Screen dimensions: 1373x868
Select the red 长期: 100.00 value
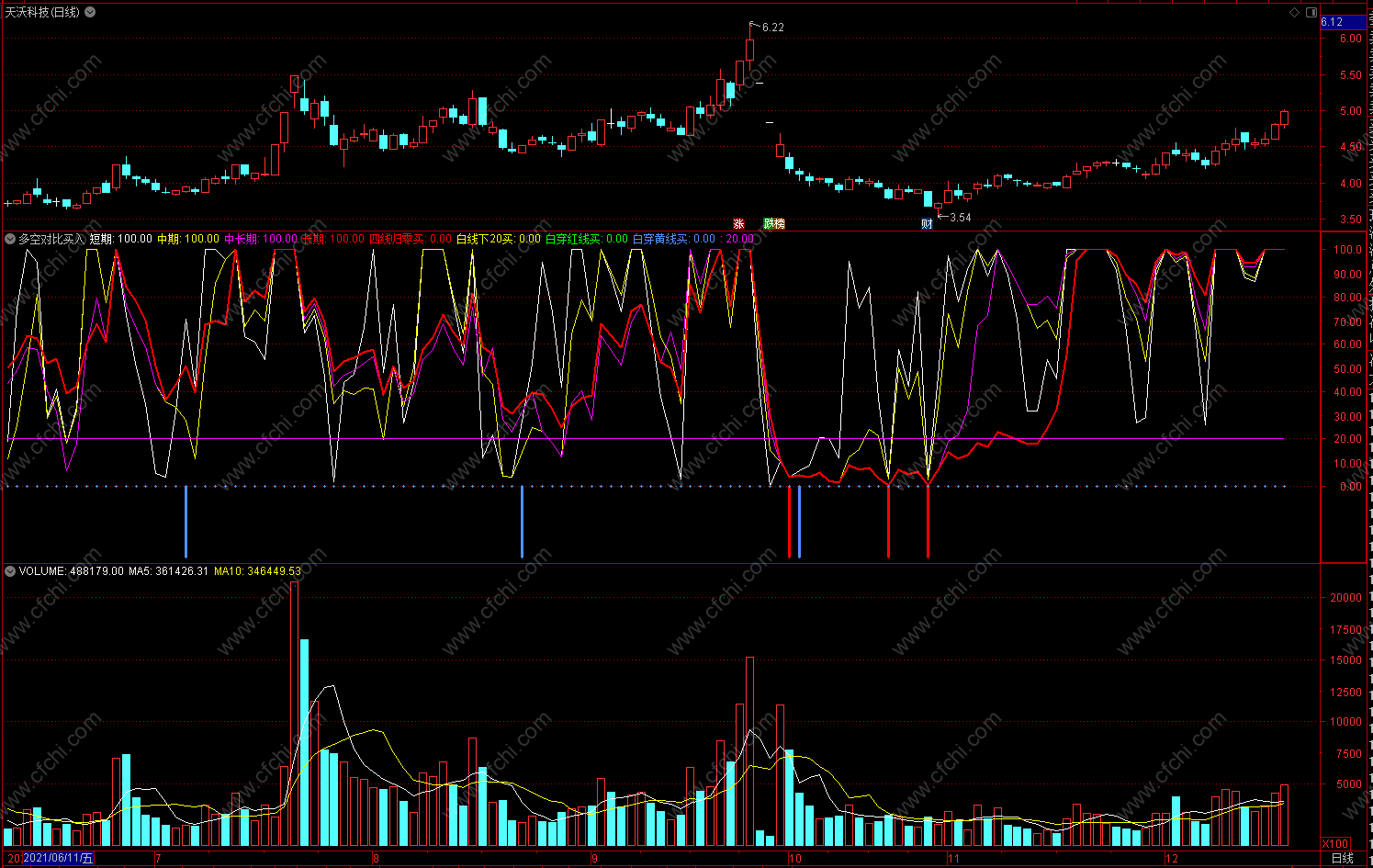pos(333,239)
